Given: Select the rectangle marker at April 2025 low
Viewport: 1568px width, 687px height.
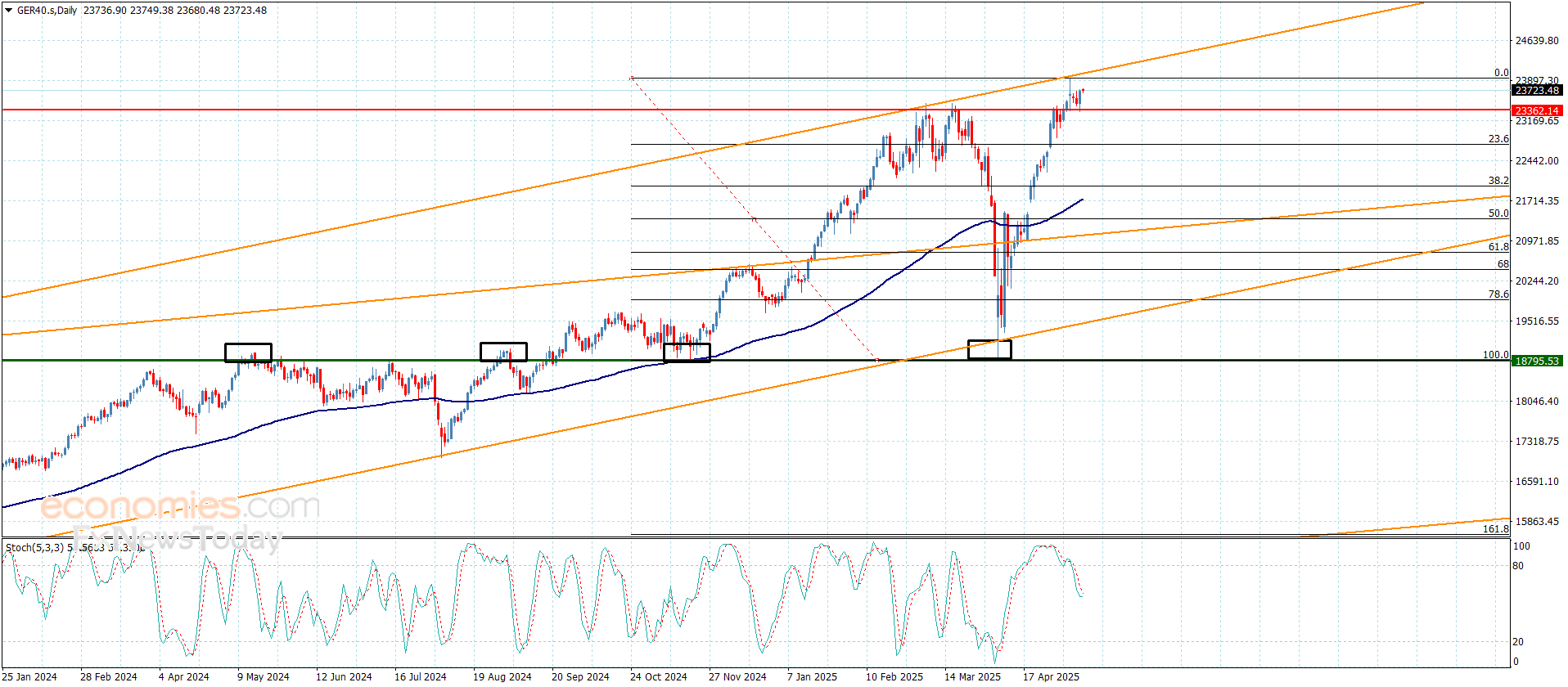Looking at the screenshot, I should (x=989, y=349).
